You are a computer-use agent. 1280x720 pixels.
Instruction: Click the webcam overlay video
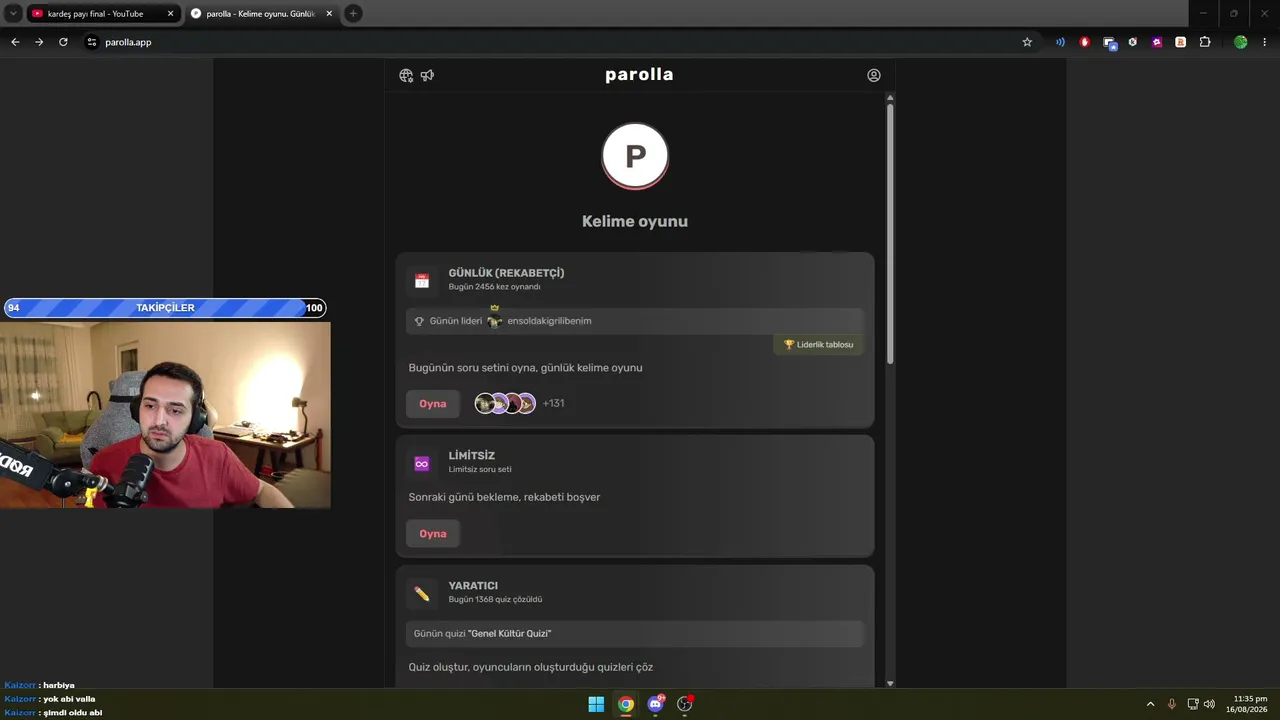click(x=165, y=415)
